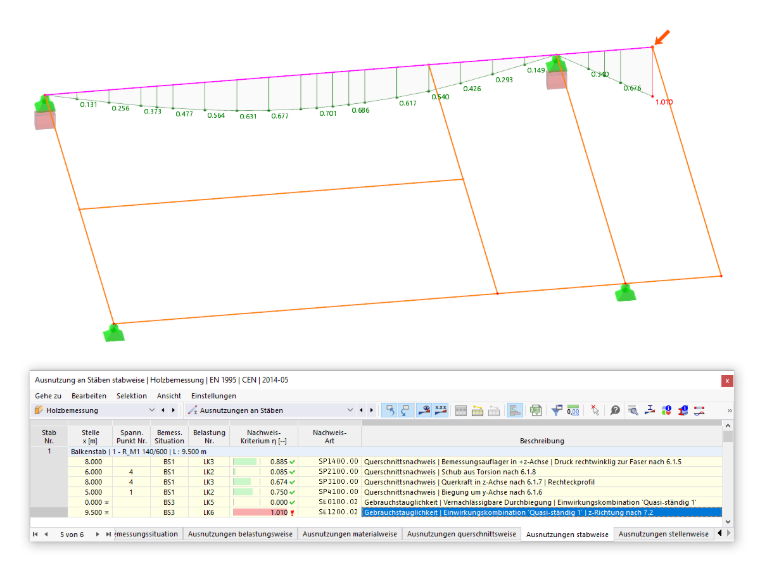
Task: Open the Ansicht menu
Action: 169,396
